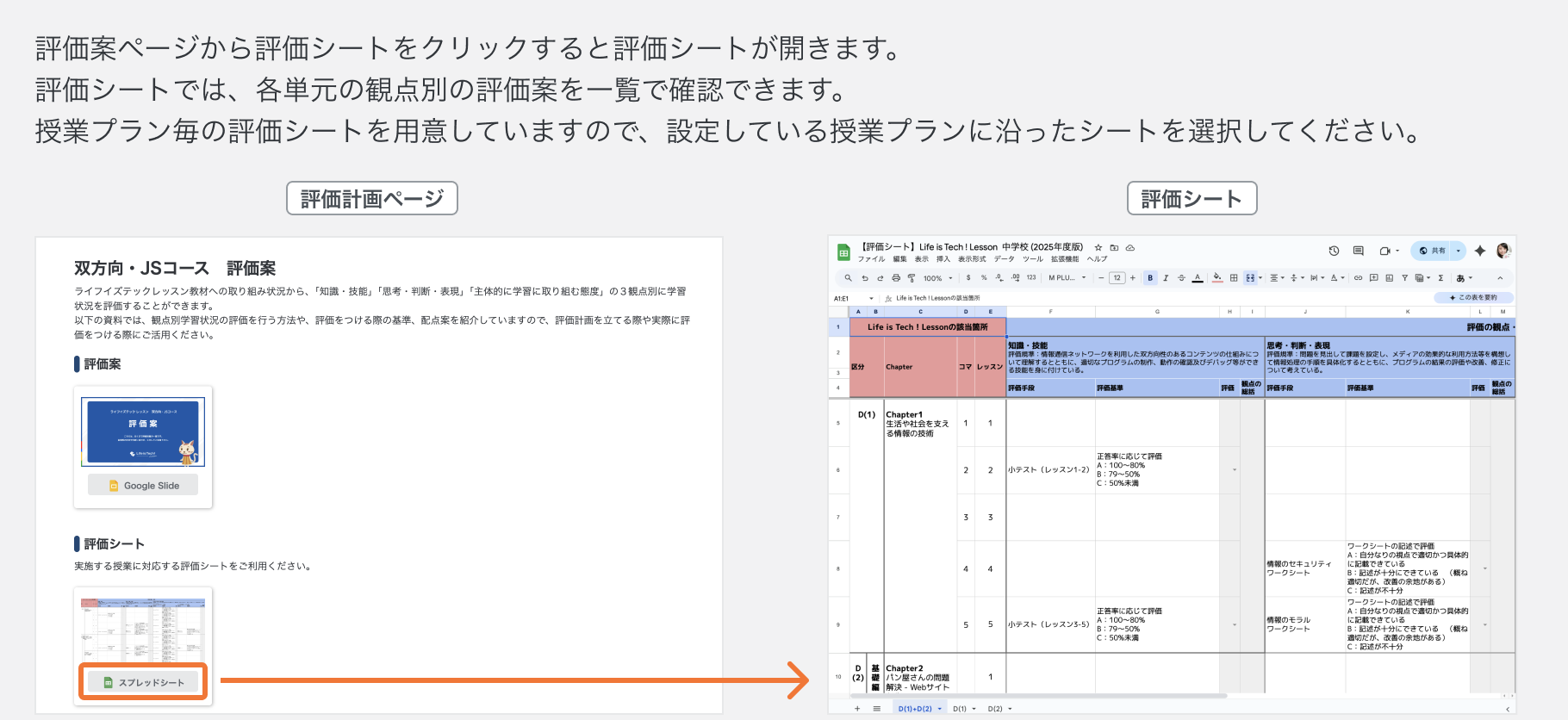The image size is (1568, 720).
Task: Open the text rotation dropdown
Action: (1338, 277)
